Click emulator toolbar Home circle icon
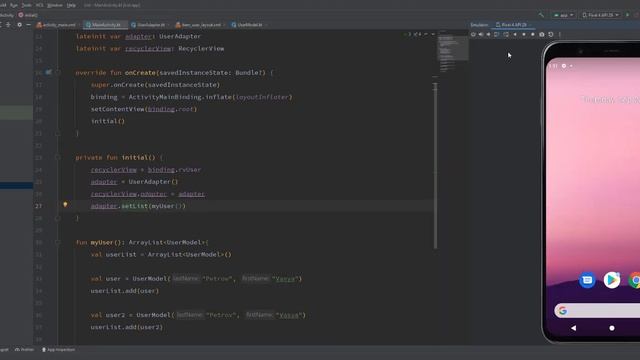Viewport: 640px width, 360px height. coord(524,35)
